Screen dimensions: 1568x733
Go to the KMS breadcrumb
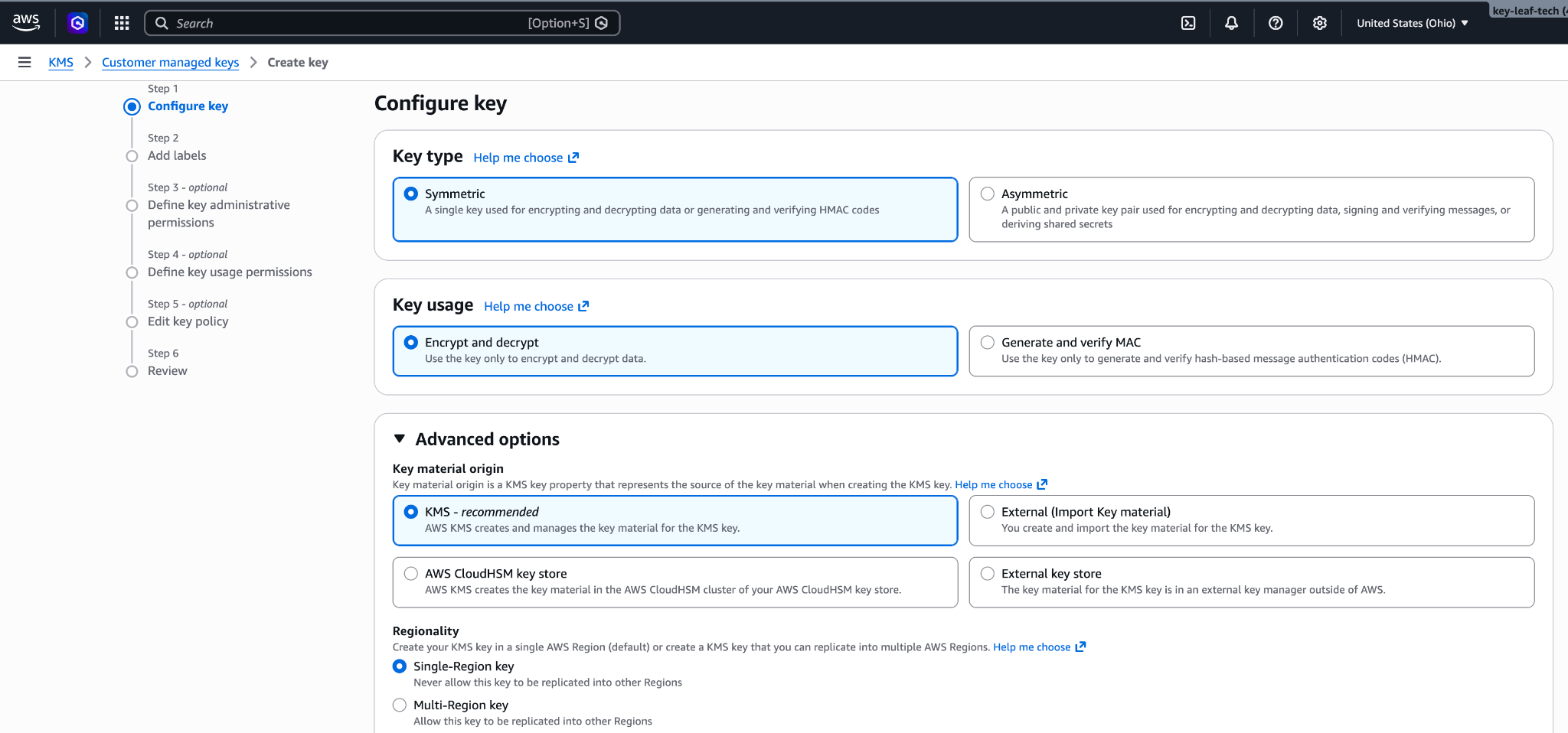click(60, 62)
